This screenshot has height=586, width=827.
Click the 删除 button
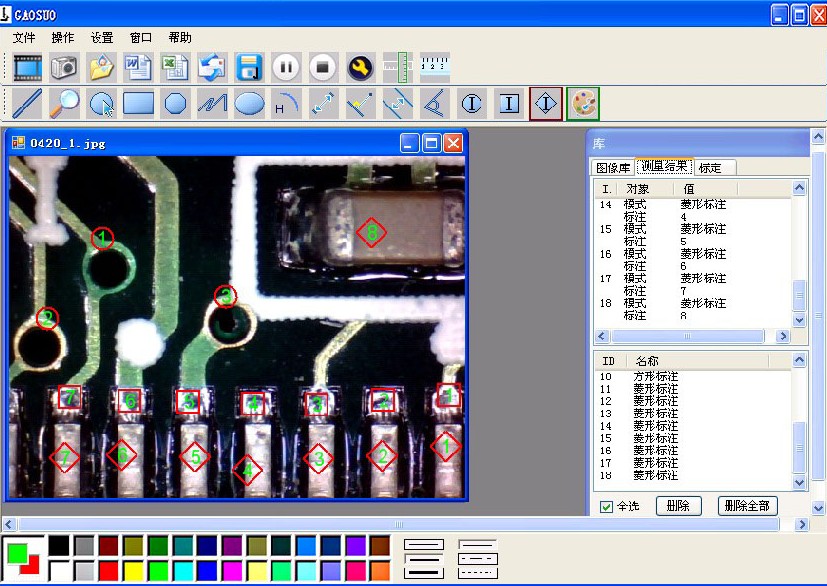[678, 506]
